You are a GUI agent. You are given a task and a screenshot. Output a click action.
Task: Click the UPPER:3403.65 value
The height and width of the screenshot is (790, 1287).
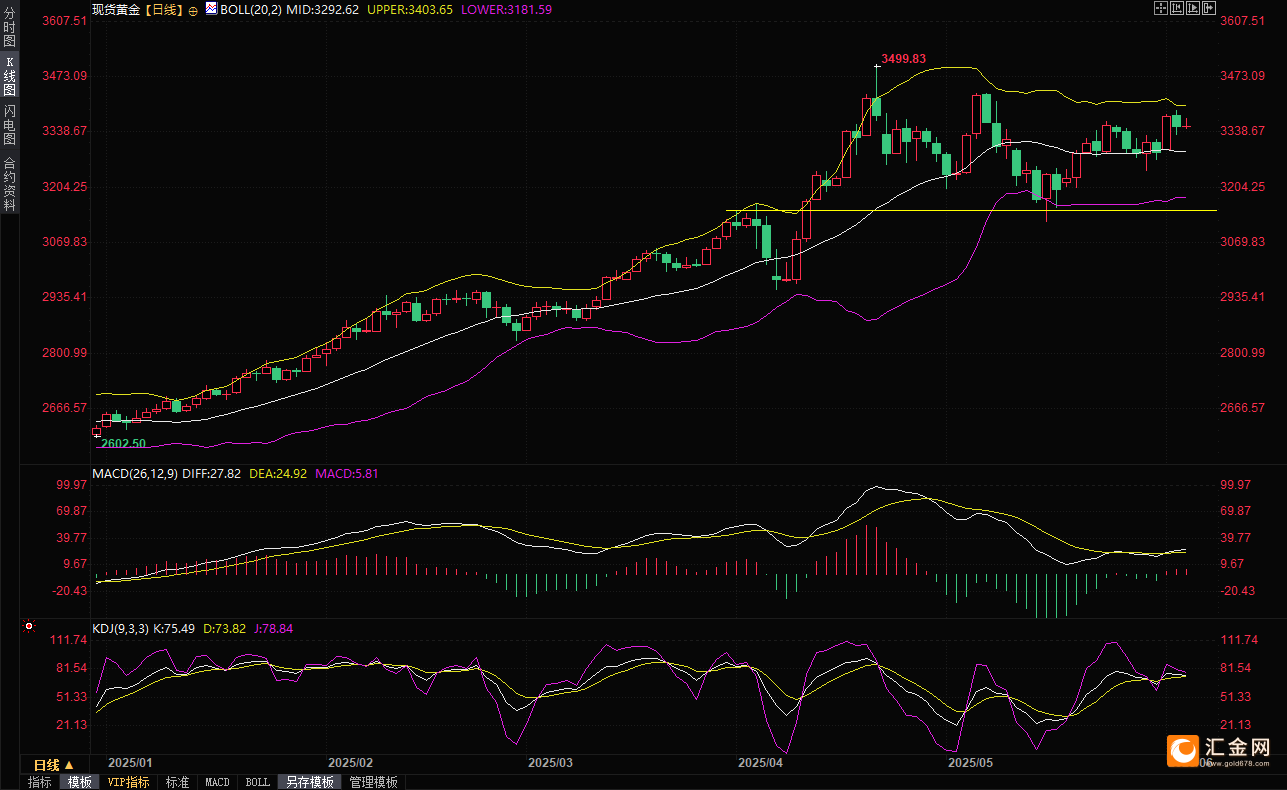coord(410,9)
